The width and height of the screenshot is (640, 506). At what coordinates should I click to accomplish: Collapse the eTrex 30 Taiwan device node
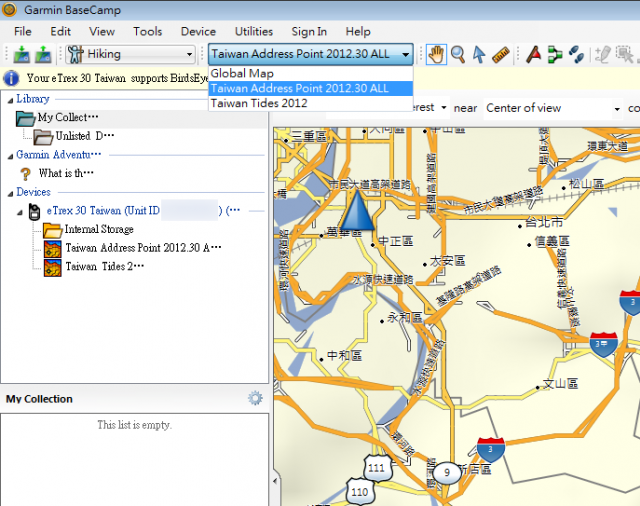(x=19, y=212)
